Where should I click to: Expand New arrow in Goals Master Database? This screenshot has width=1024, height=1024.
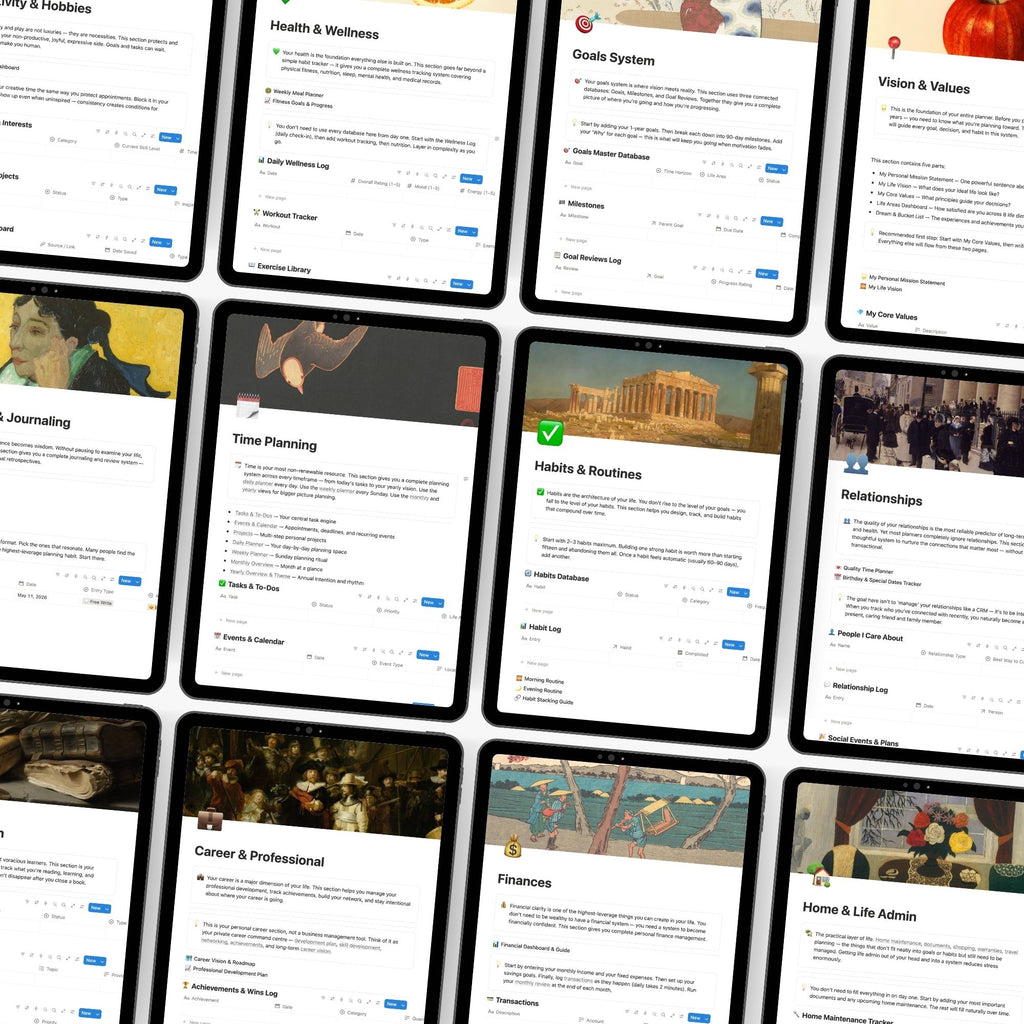pyautogui.click(x=784, y=170)
